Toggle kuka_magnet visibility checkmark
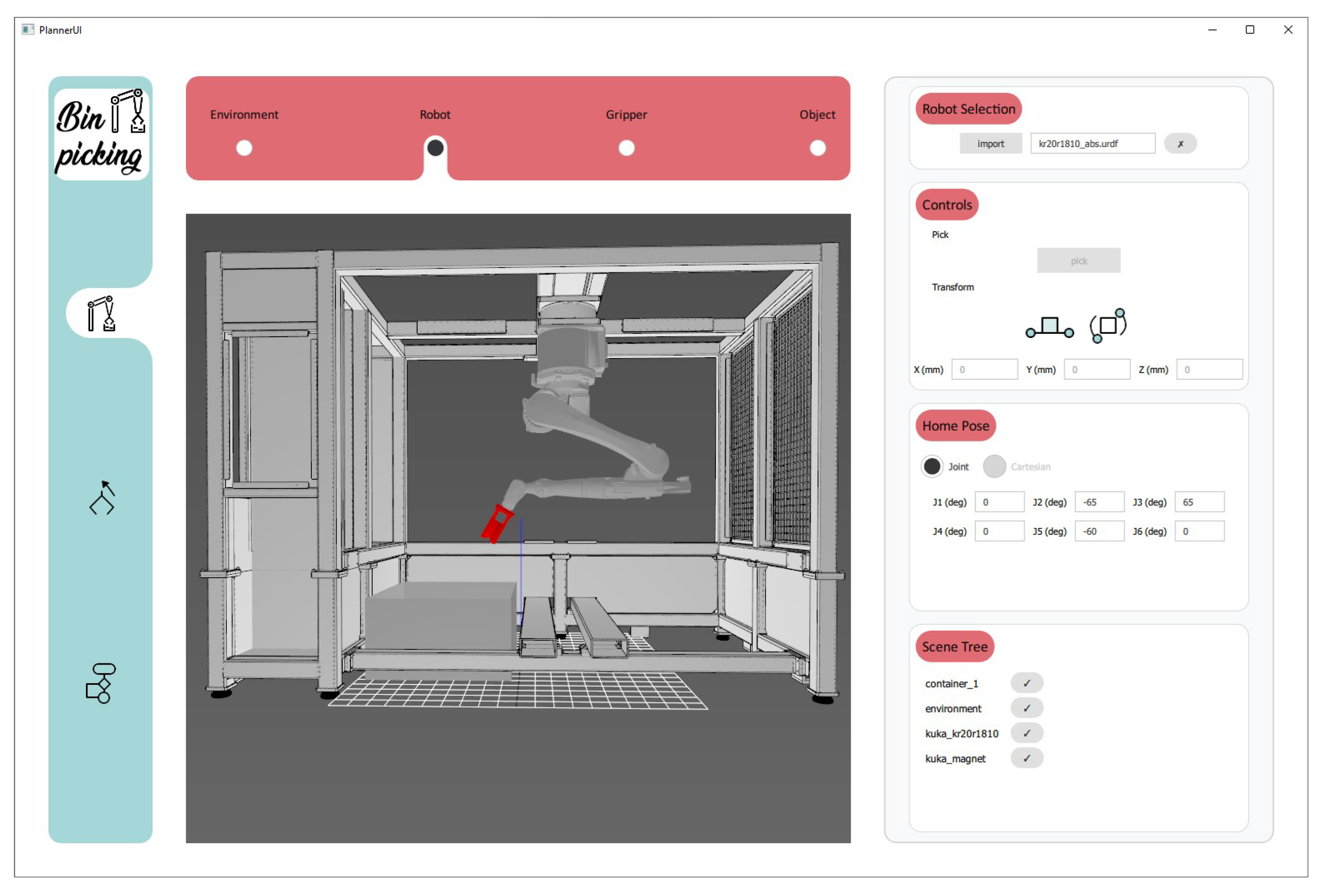Viewport: 1324px width, 896px height. pos(1027,758)
